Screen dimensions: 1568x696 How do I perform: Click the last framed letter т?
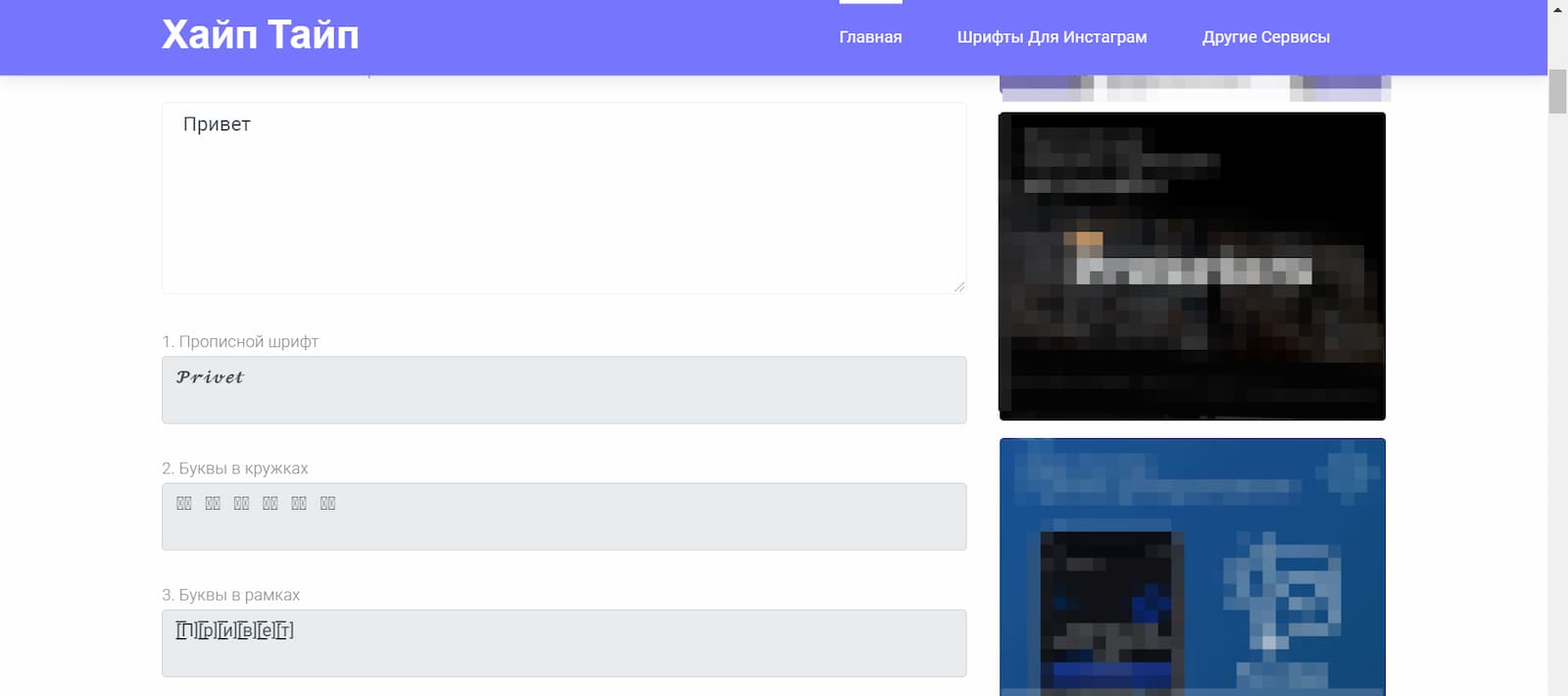(x=284, y=630)
